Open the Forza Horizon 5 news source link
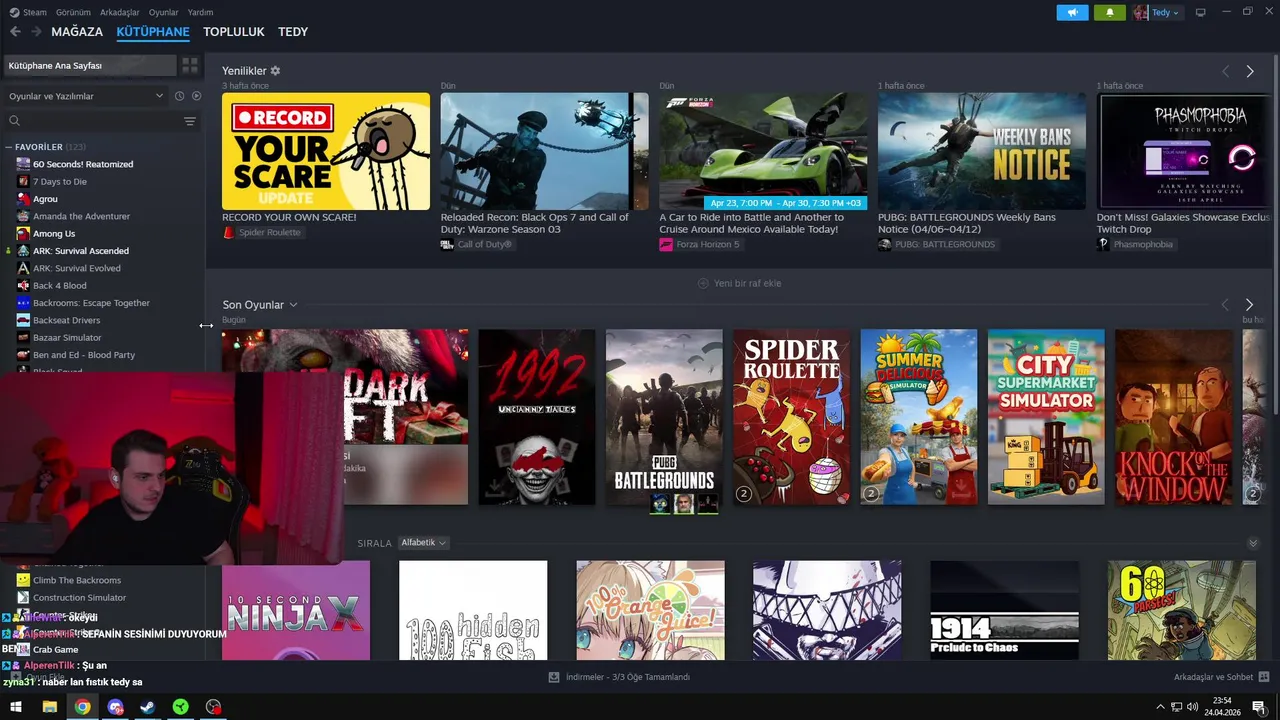Viewport: 1280px width, 720px height. click(700, 245)
